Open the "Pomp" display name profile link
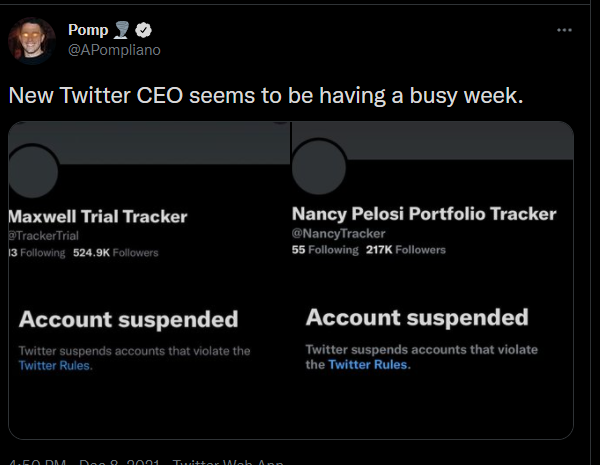Screen dimensions: 600x465 click(x=88, y=29)
